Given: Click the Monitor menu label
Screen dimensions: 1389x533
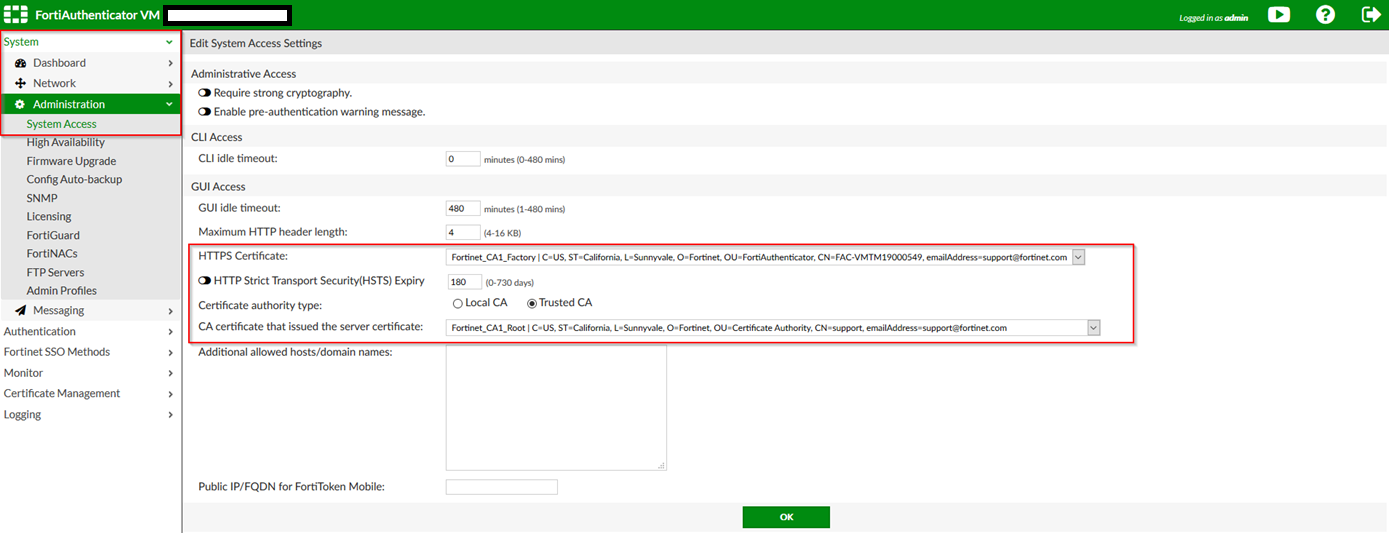Looking at the screenshot, I should tap(23, 373).
